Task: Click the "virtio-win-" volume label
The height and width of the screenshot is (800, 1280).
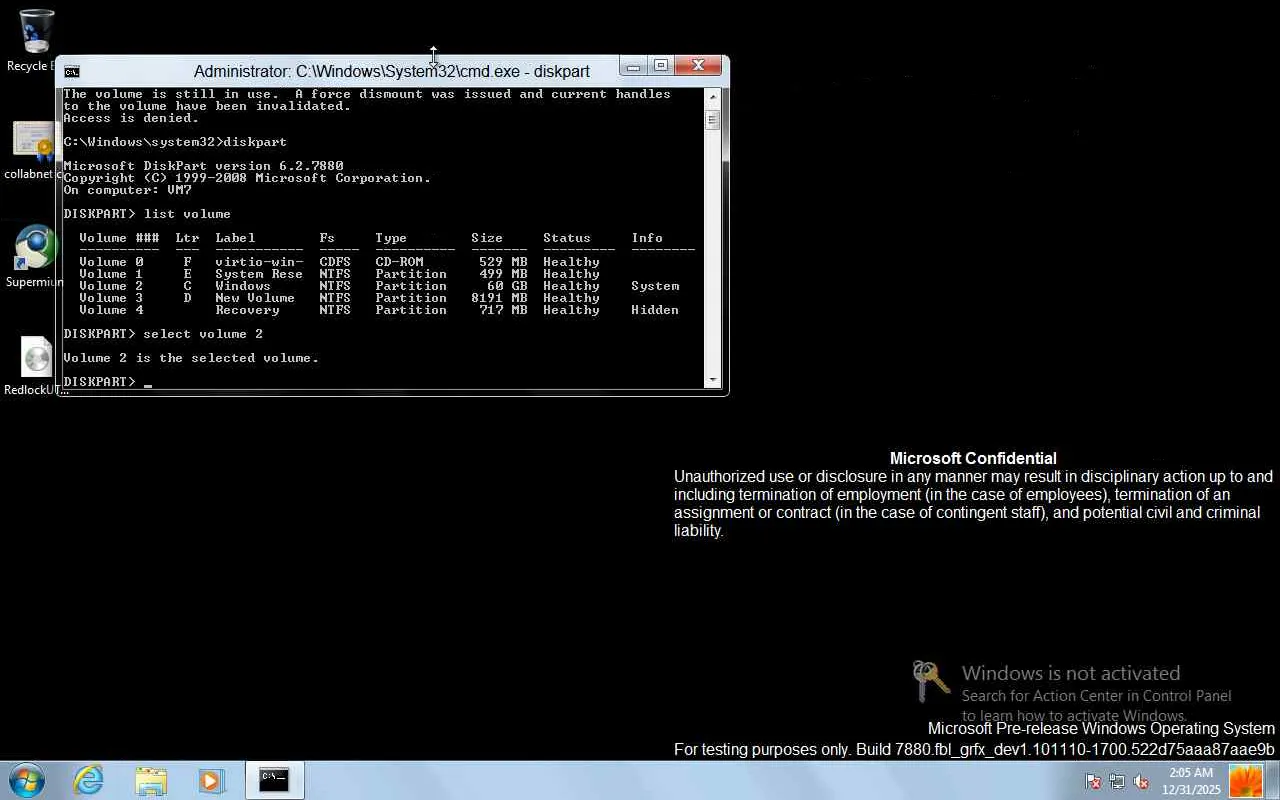Action: tap(259, 262)
